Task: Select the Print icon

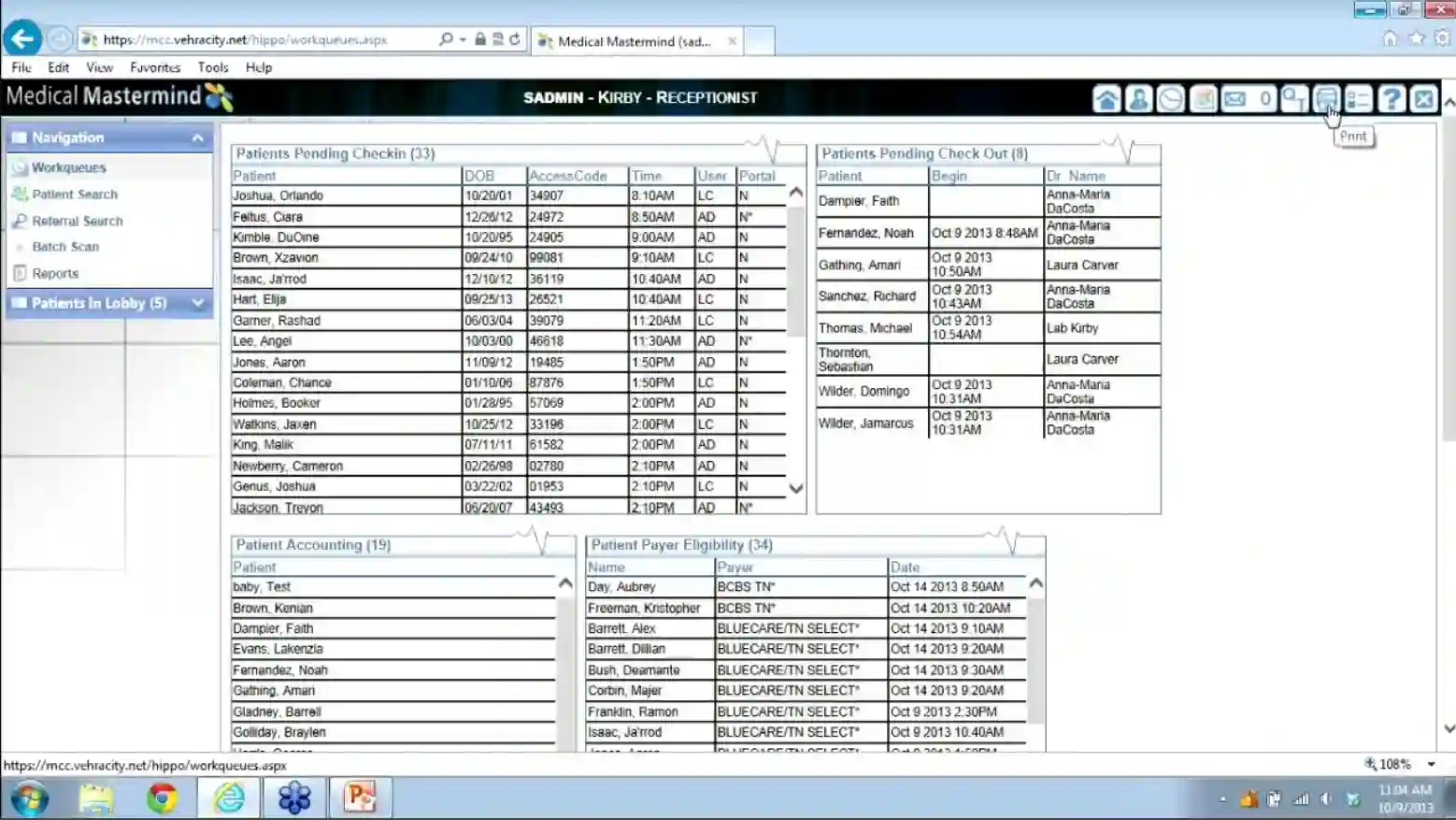Action: click(1327, 98)
